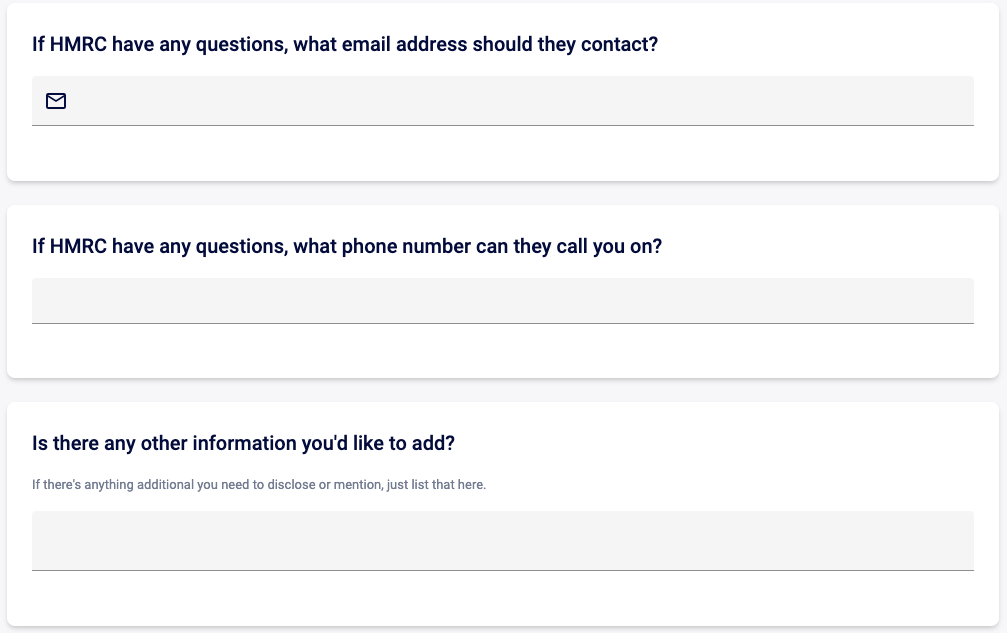
Task: Click background gap between email and phone cards
Action: [503, 193]
